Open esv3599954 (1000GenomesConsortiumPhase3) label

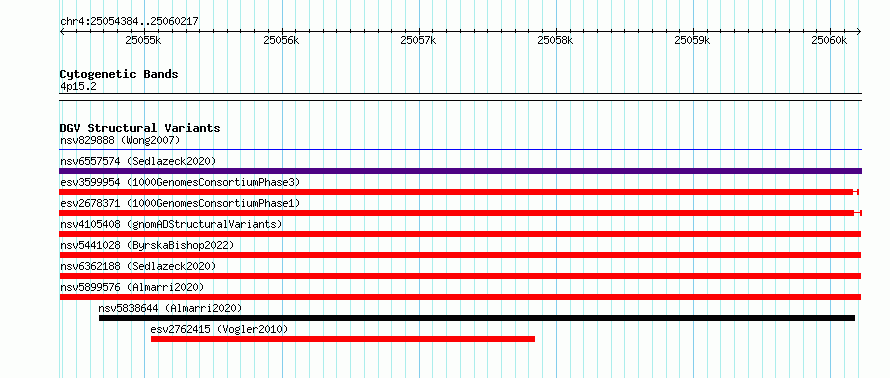[x=180, y=182]
